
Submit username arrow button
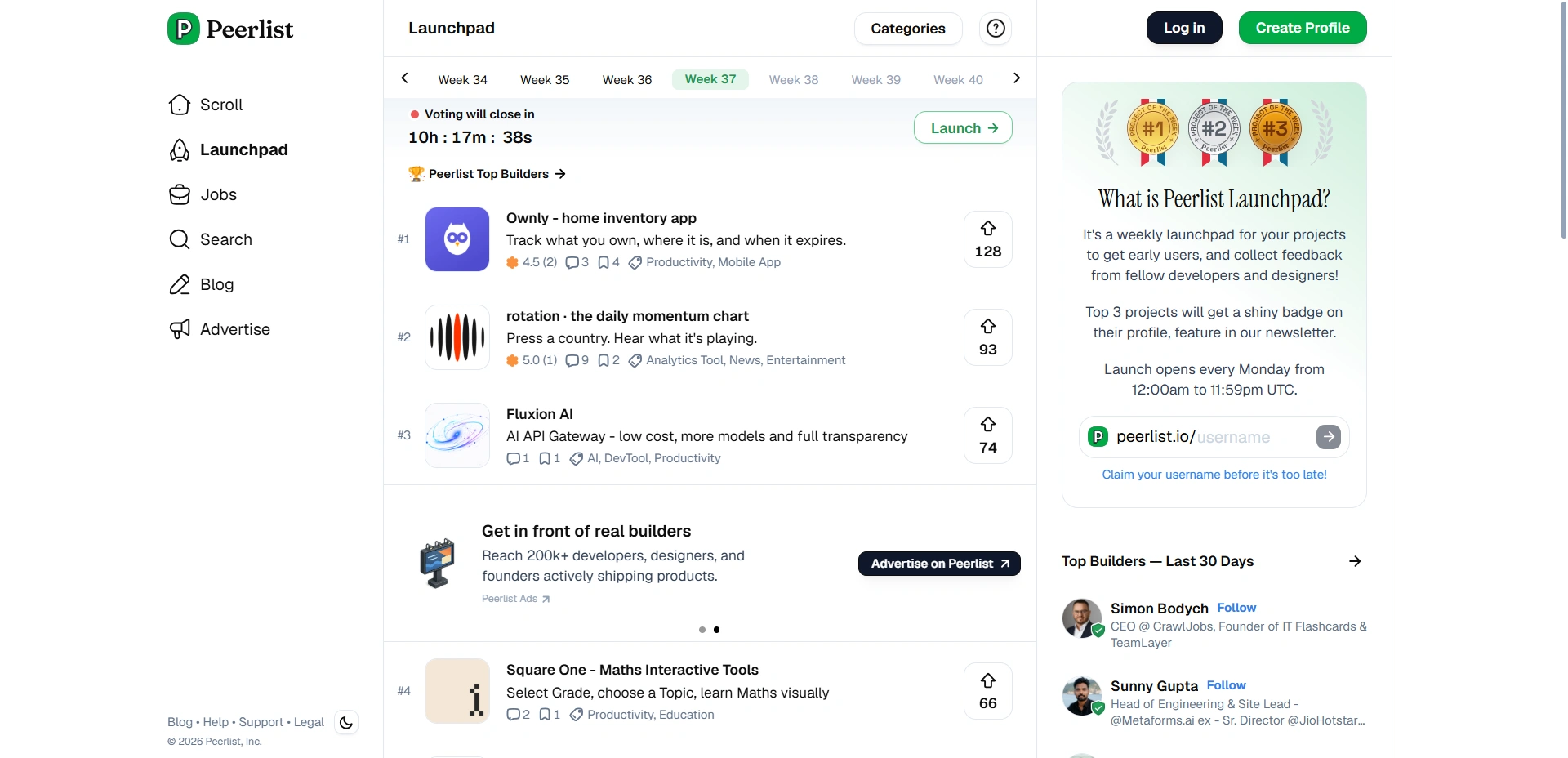pos(1329,437)
